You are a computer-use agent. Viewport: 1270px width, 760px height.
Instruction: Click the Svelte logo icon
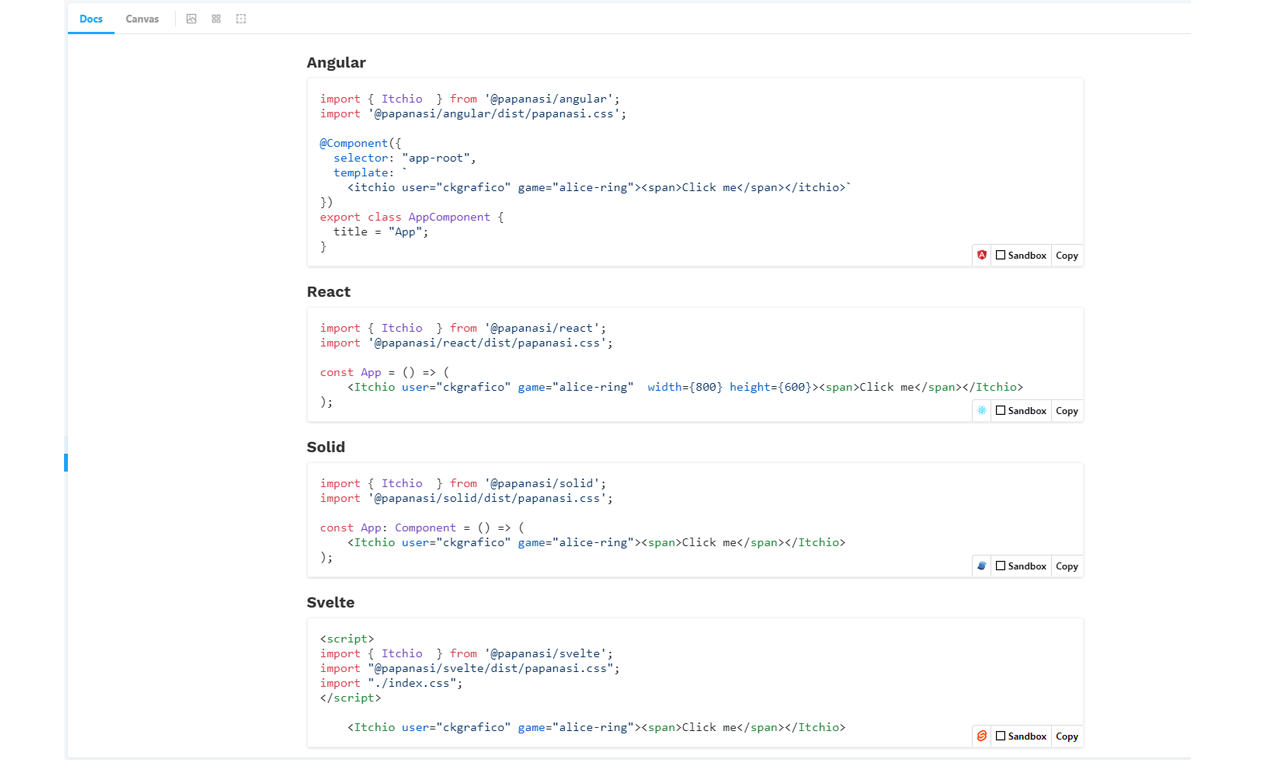982,736
